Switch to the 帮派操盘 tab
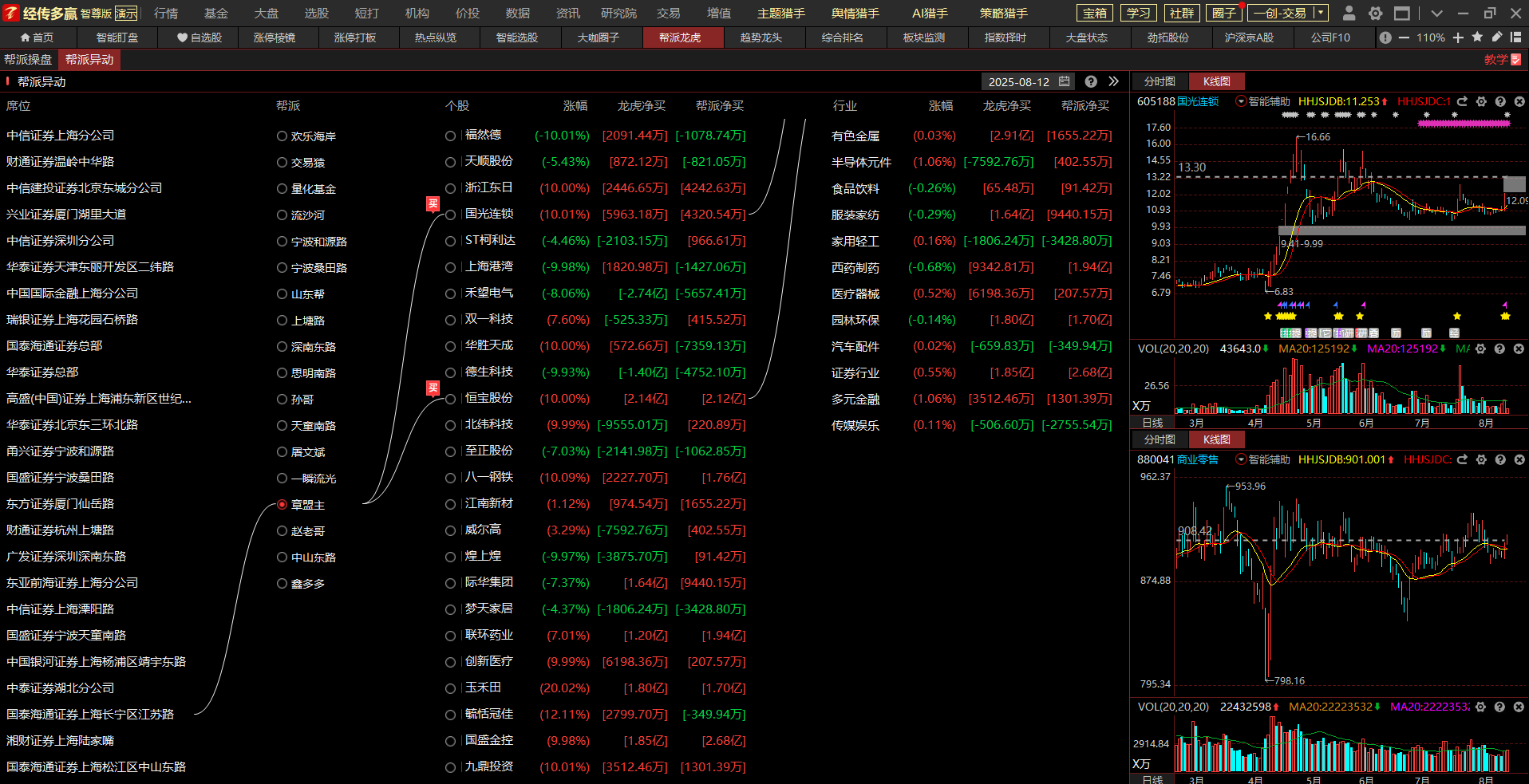The image size is (1529, 784). click(x=28, y=60)
